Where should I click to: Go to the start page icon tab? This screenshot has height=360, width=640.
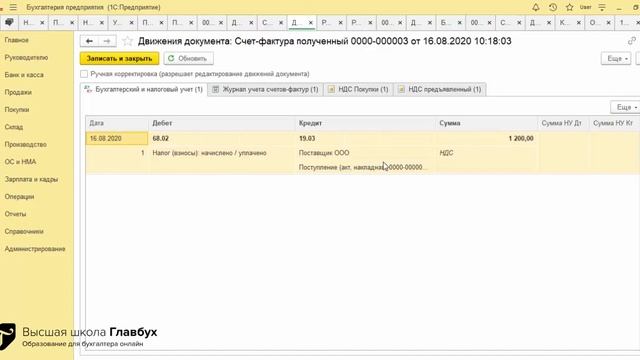9,22
